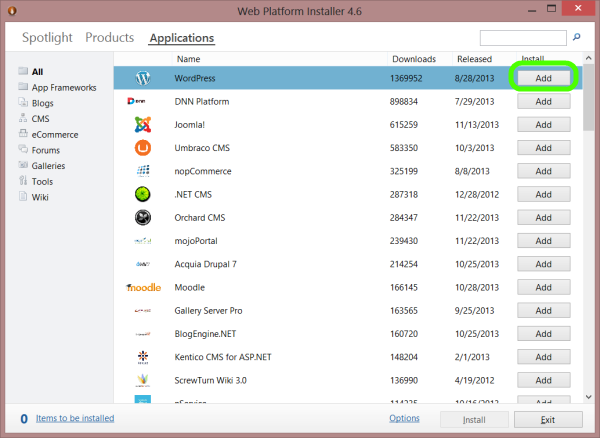Select the .NET CMS green icon
600x438 pixels.
click(143, 194)
